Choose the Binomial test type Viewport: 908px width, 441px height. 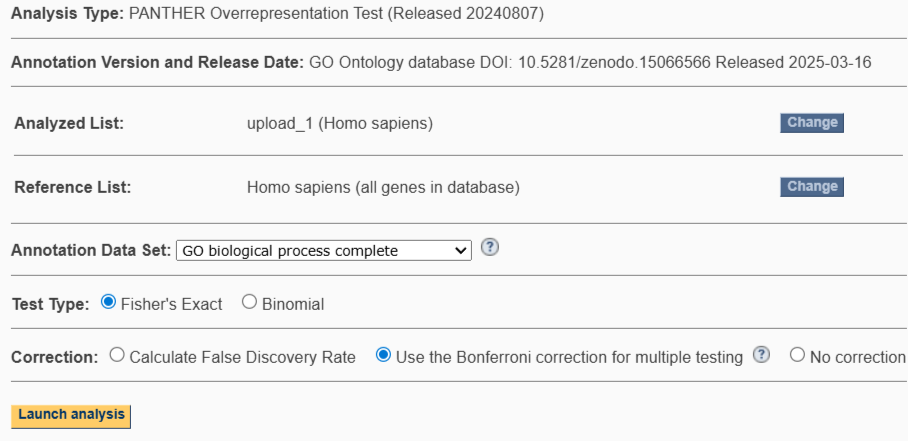(248, 303)
